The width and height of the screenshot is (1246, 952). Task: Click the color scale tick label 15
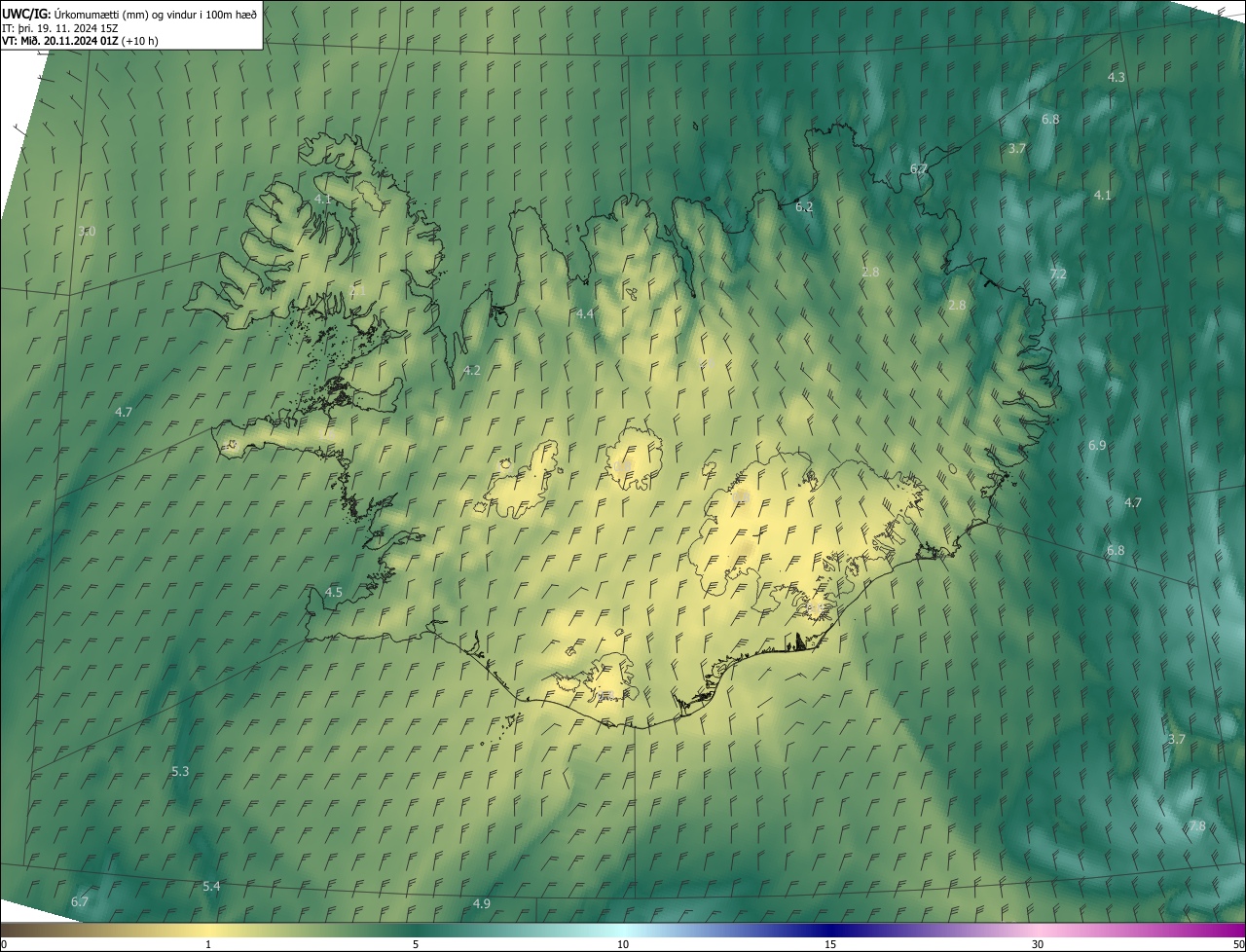pyautogui.click(x=830, y=944)
